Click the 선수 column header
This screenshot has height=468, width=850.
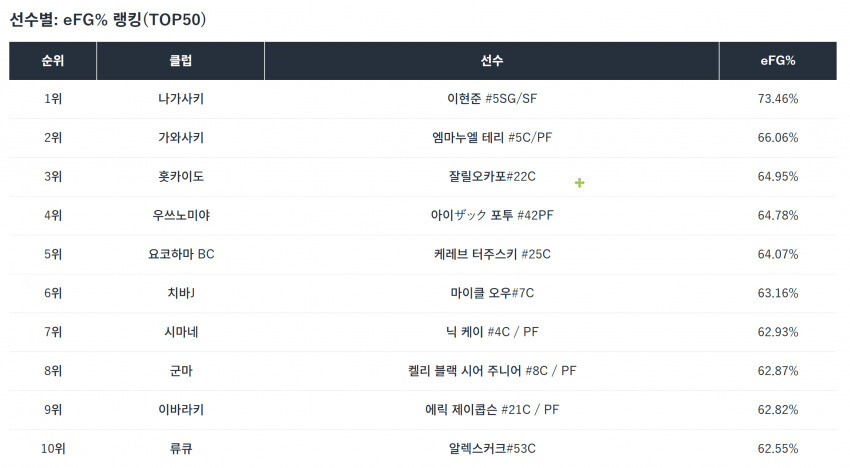pyautogui.click(x=492, y=61)
